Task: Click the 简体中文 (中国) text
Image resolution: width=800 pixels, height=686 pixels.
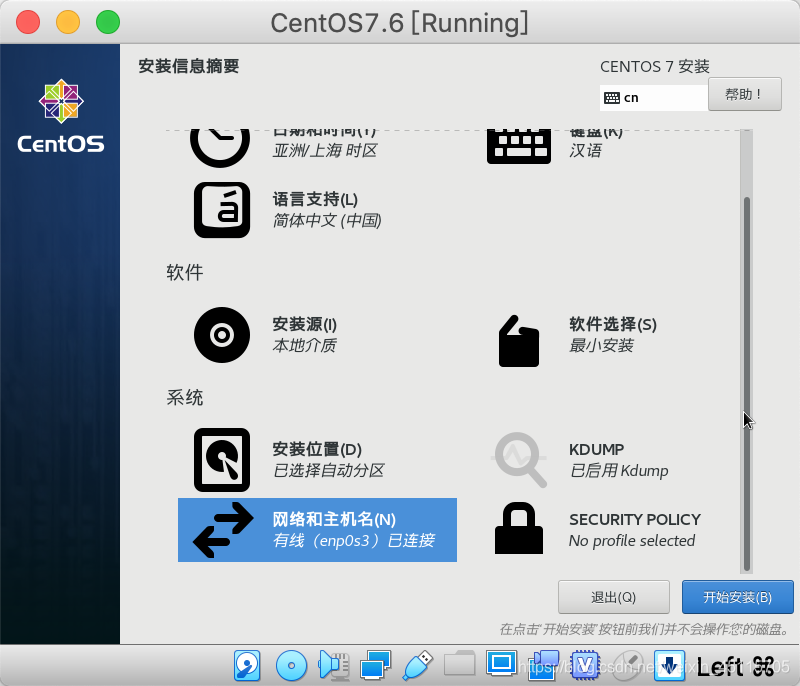Action: click(x=328, y=221)
